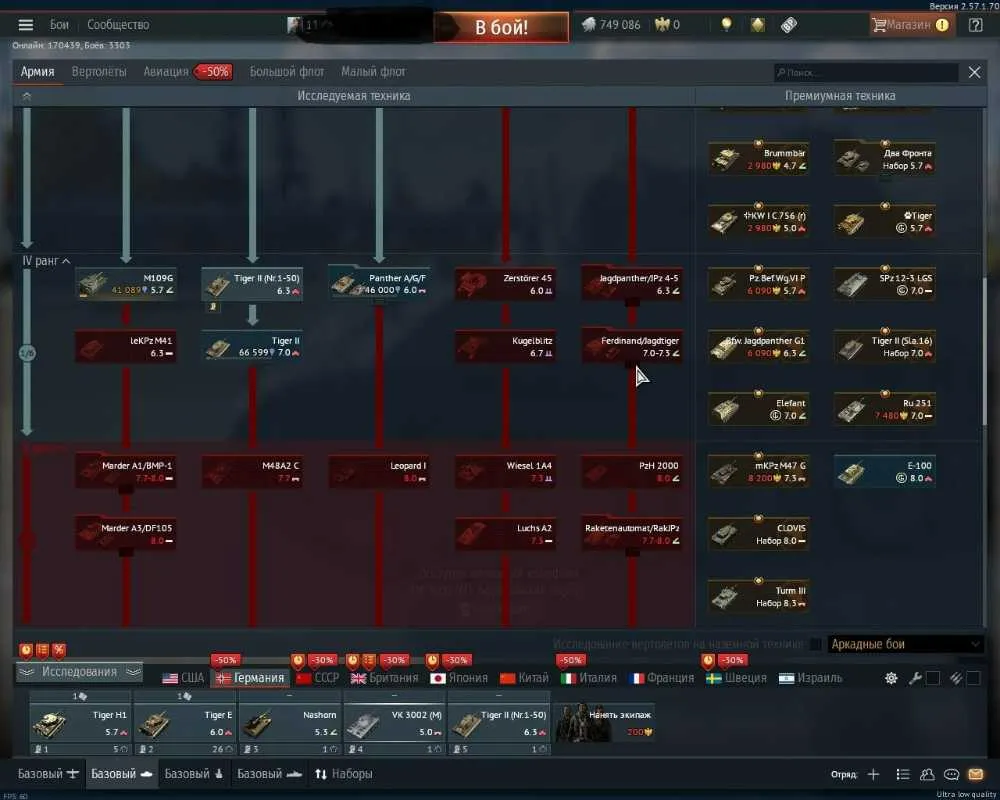Open the contacts people icon
The height and width of the screenshot is (800, 1000).
pyautogui.click(x=927, y=774)
